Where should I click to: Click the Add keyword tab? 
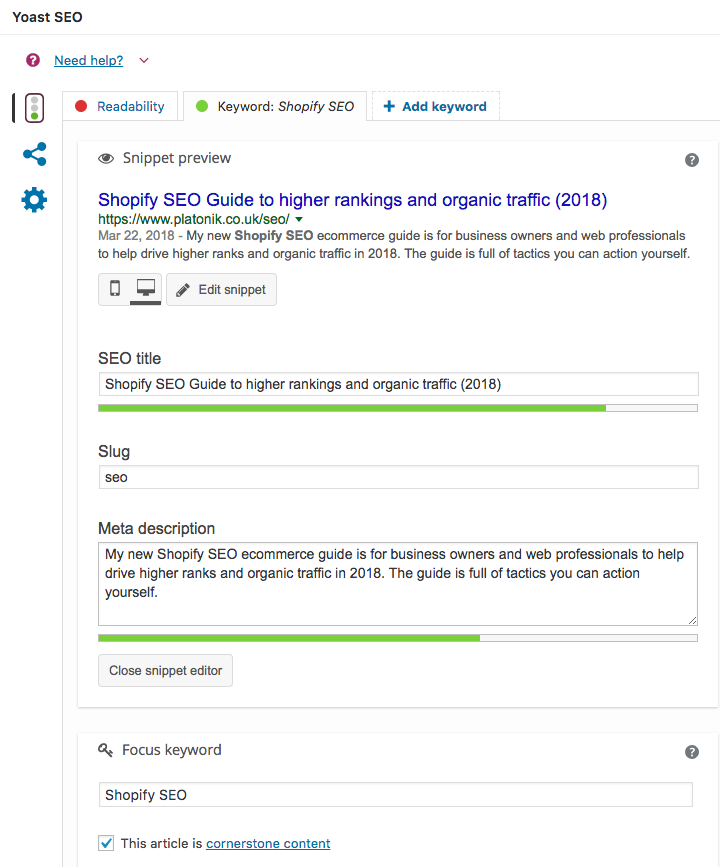pyautogui.click(x=435, y=106)
